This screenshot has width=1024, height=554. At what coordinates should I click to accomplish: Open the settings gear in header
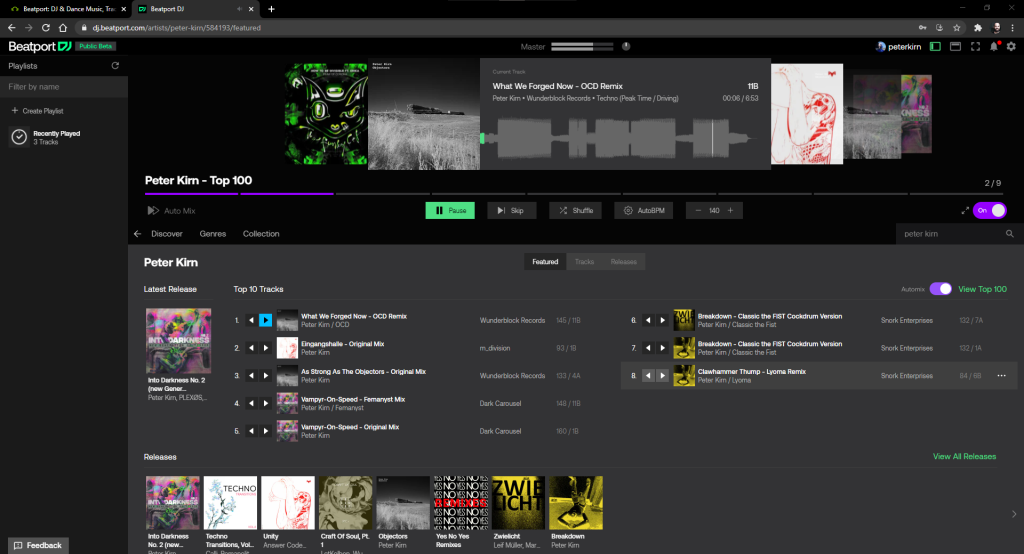coord(1011,46)
